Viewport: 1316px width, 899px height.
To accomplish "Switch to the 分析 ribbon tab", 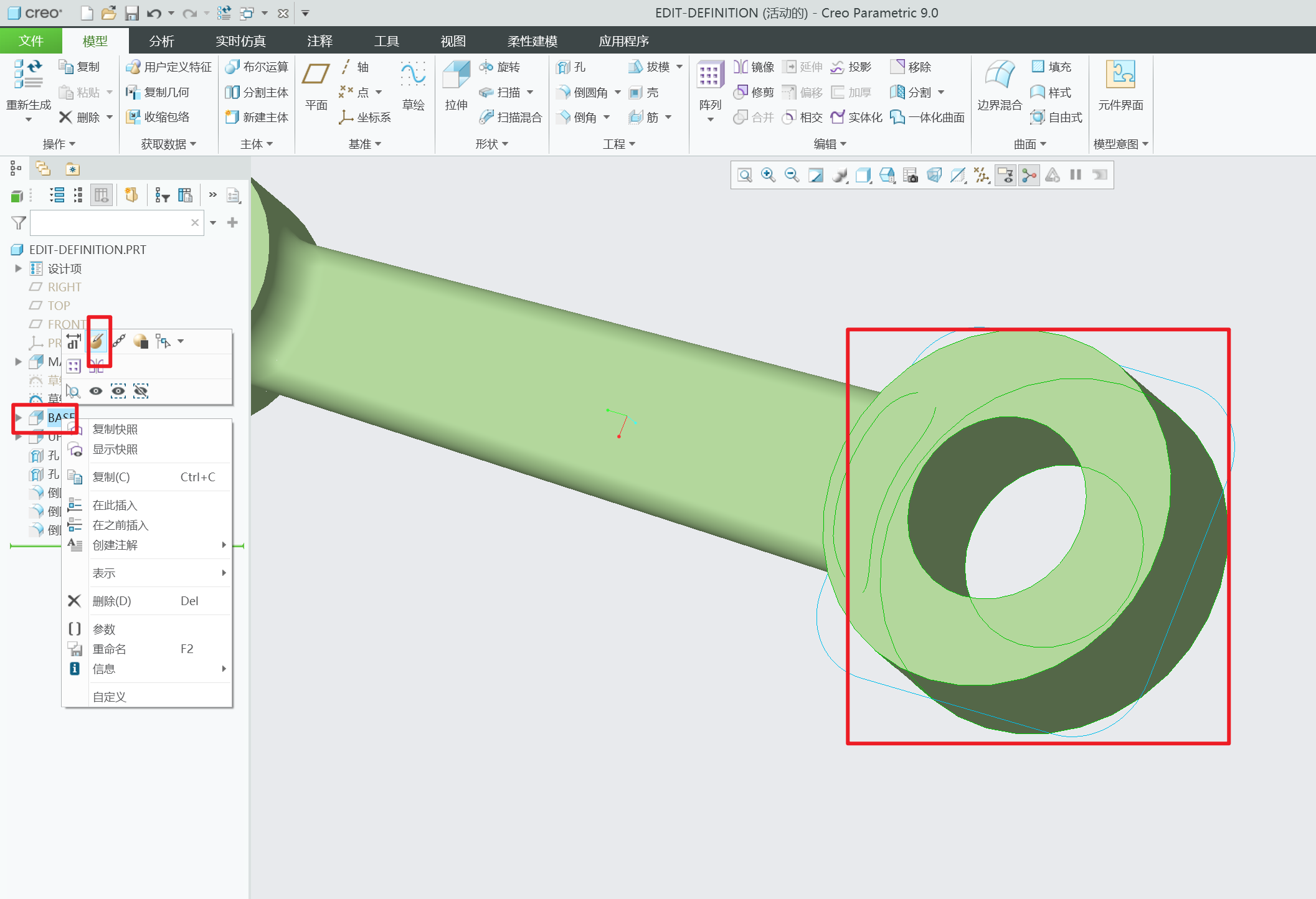I will [x=161, y=41].
